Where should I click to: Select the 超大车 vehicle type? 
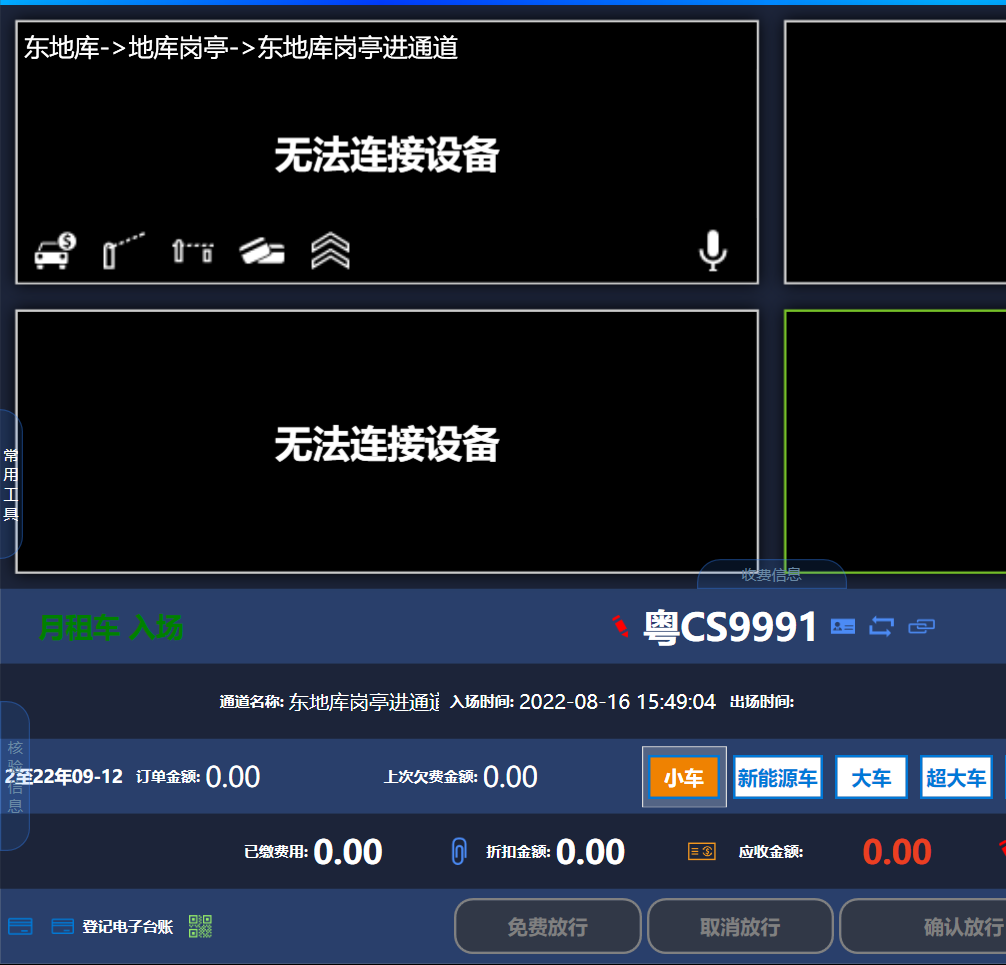[x=956, y=777]
